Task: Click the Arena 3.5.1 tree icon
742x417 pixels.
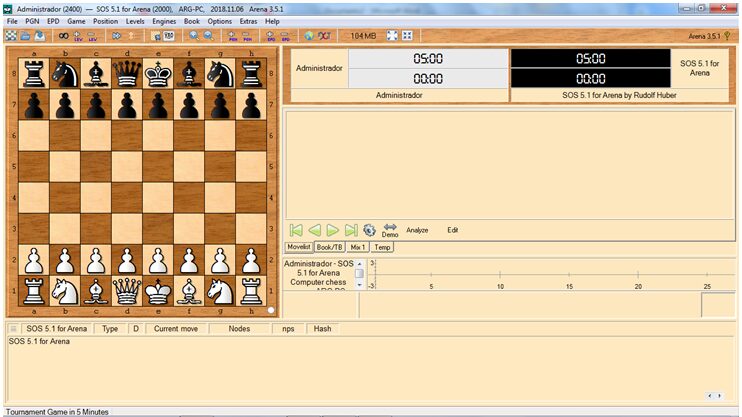Action: click(727, 36)
